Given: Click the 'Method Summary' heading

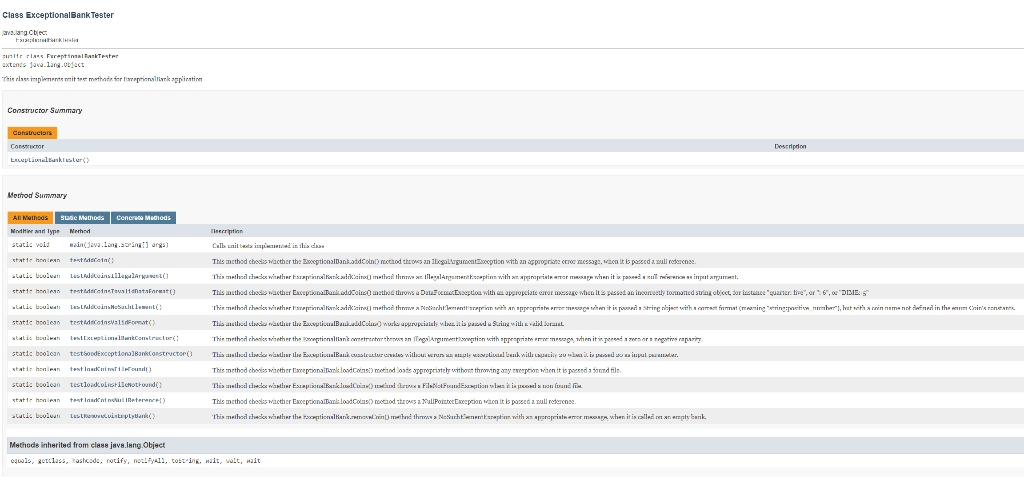Looking at the screenshot, I should coord(37,195).
